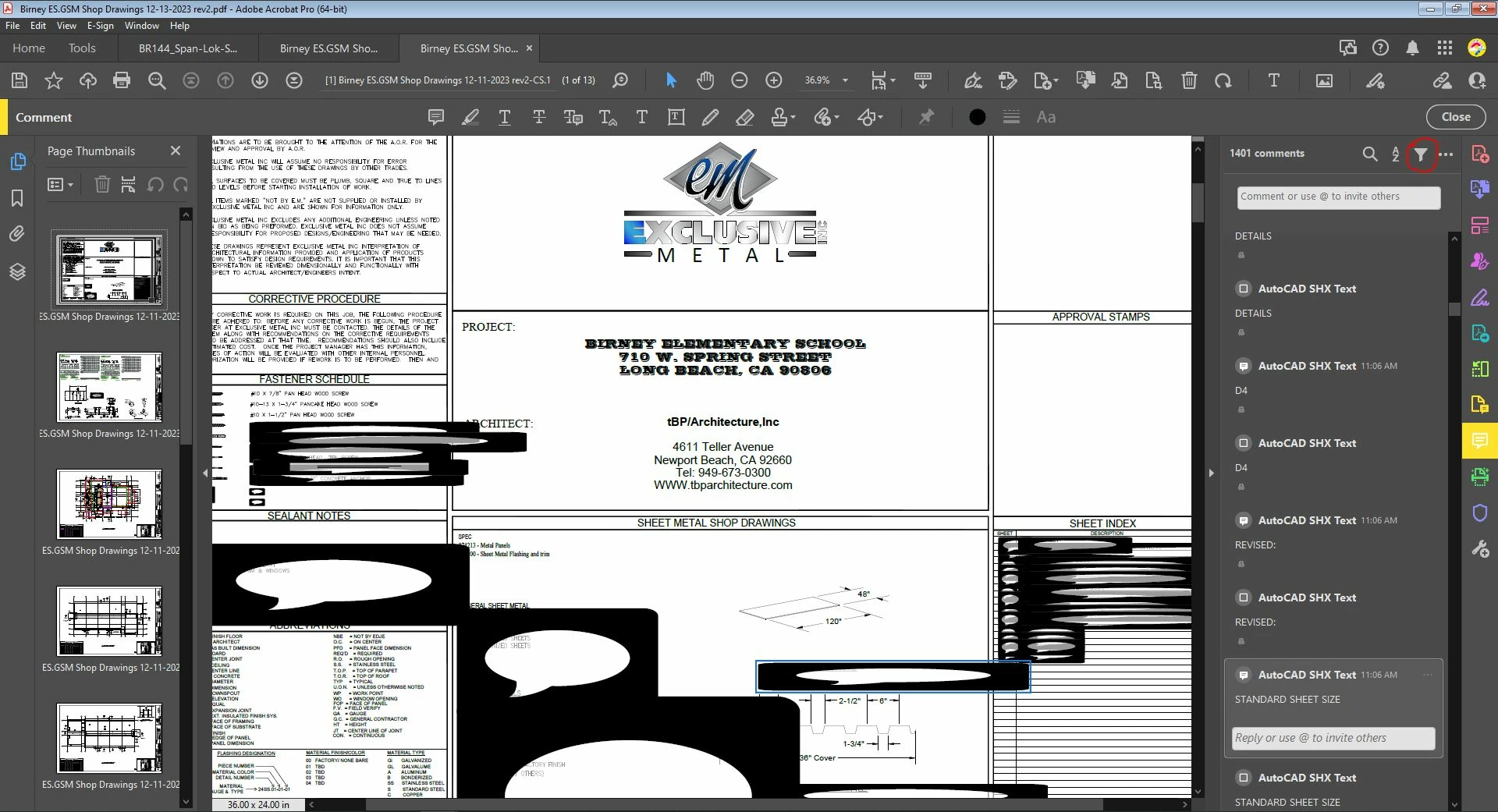
Task: Open Layers panel in left sidebar
Action: click(x=17, y=271)
